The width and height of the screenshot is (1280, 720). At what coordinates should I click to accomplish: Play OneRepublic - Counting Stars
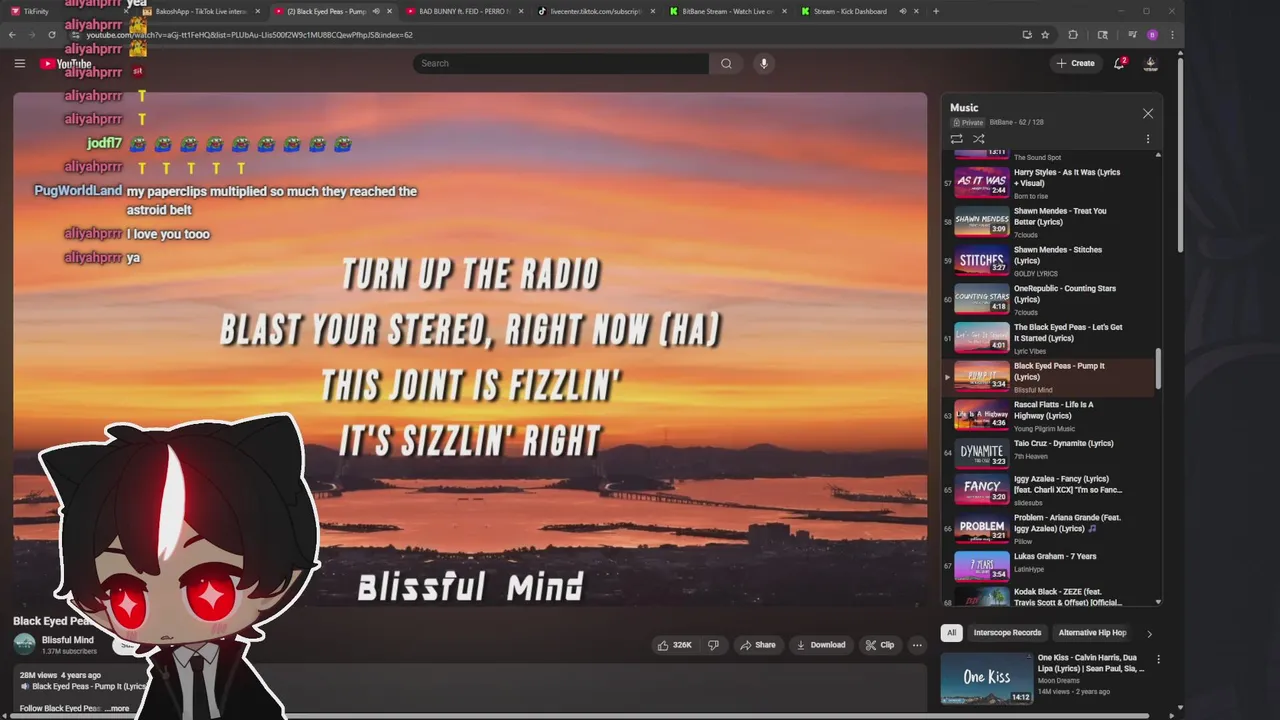click(1050, 300)
